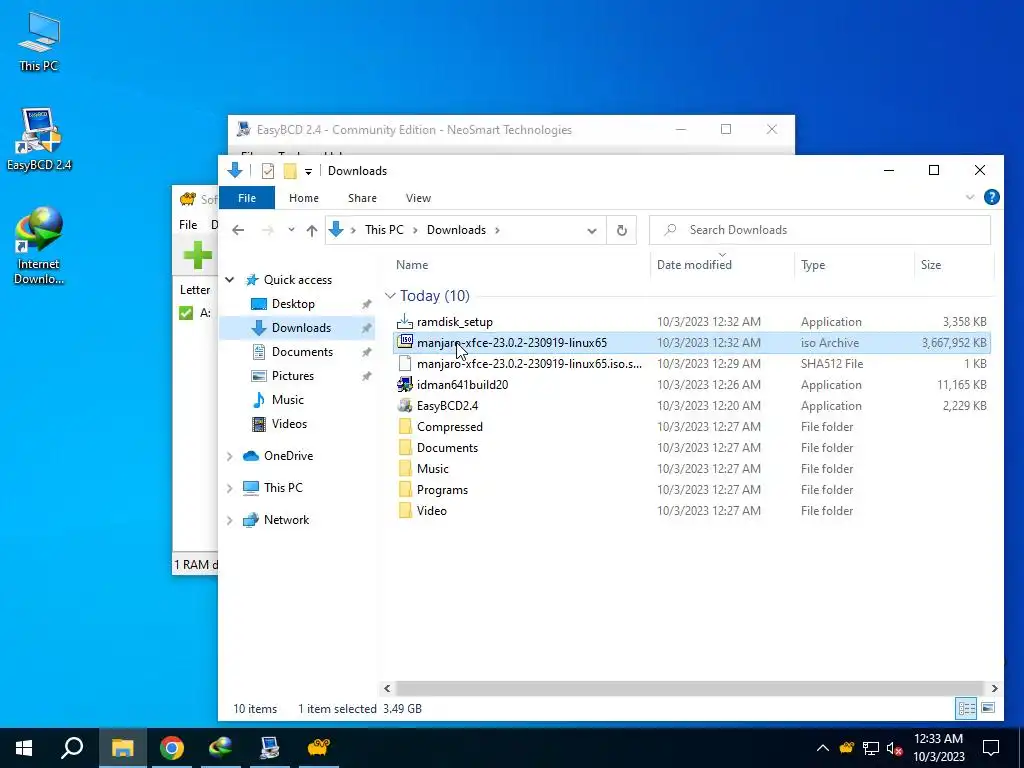Open the View ribbon tab

[418, 198]
